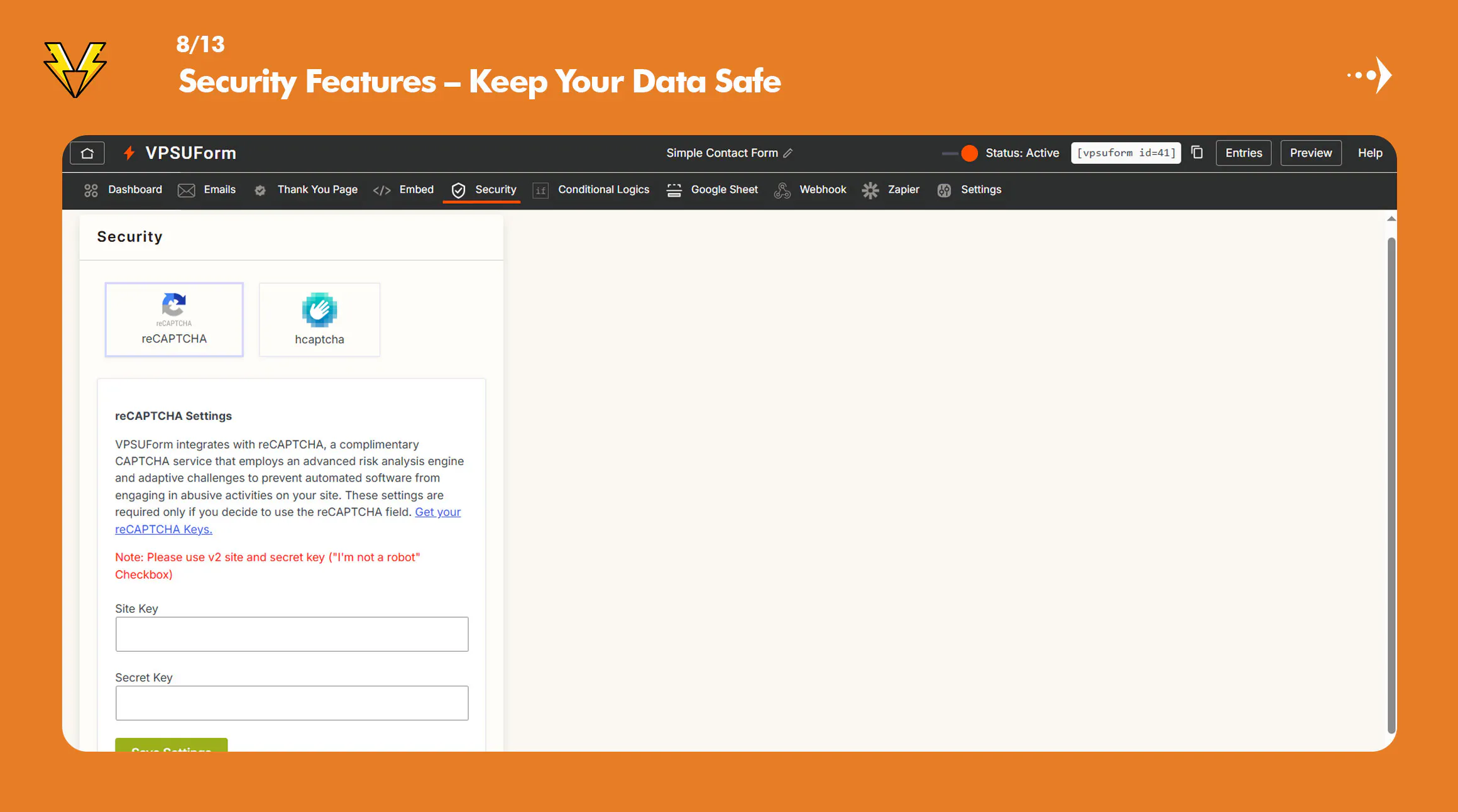Click the vertical scrollbar thumb
1458x812 pixels.
coord(1391,485)
